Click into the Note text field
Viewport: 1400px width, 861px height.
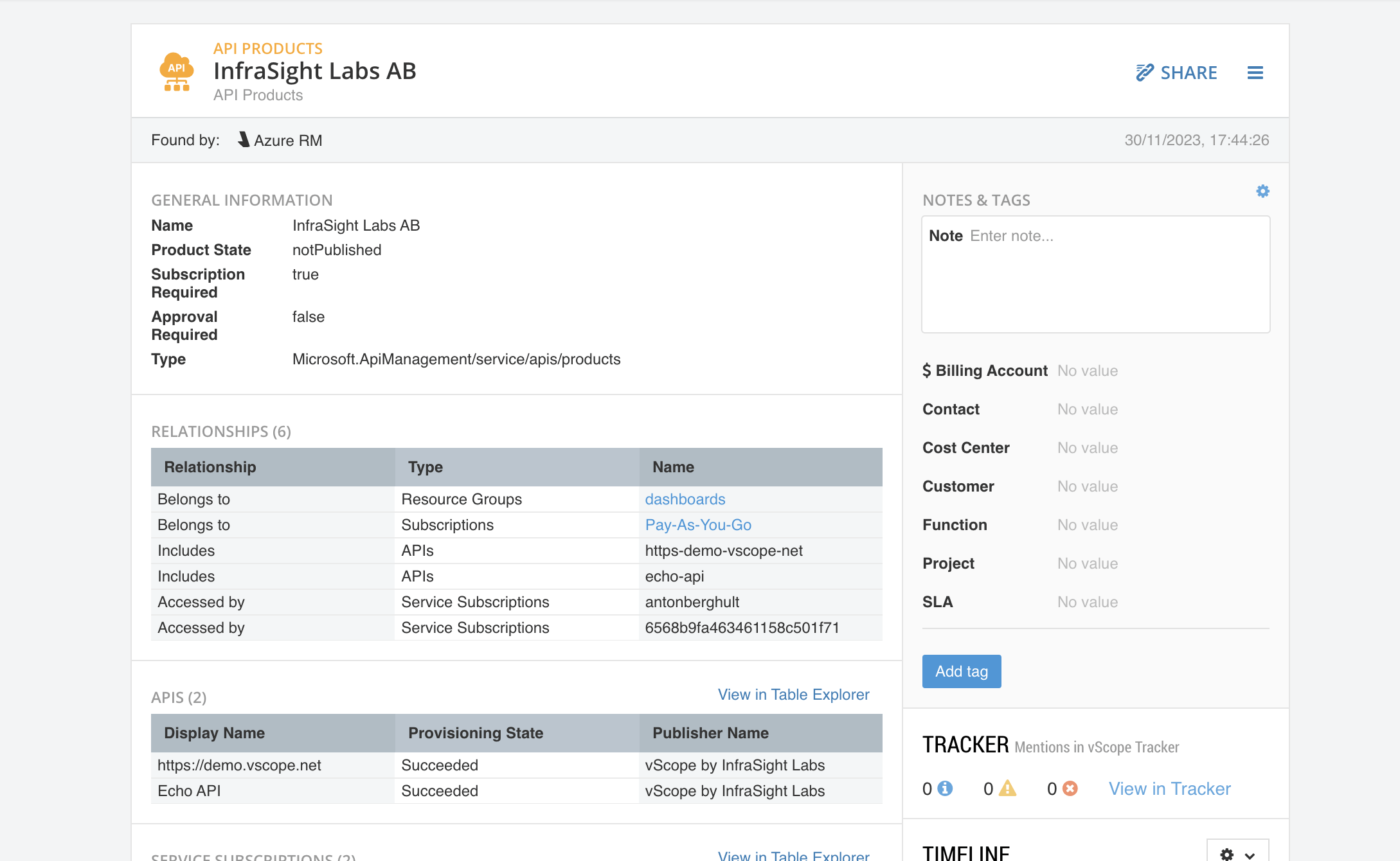[1095, 274]
